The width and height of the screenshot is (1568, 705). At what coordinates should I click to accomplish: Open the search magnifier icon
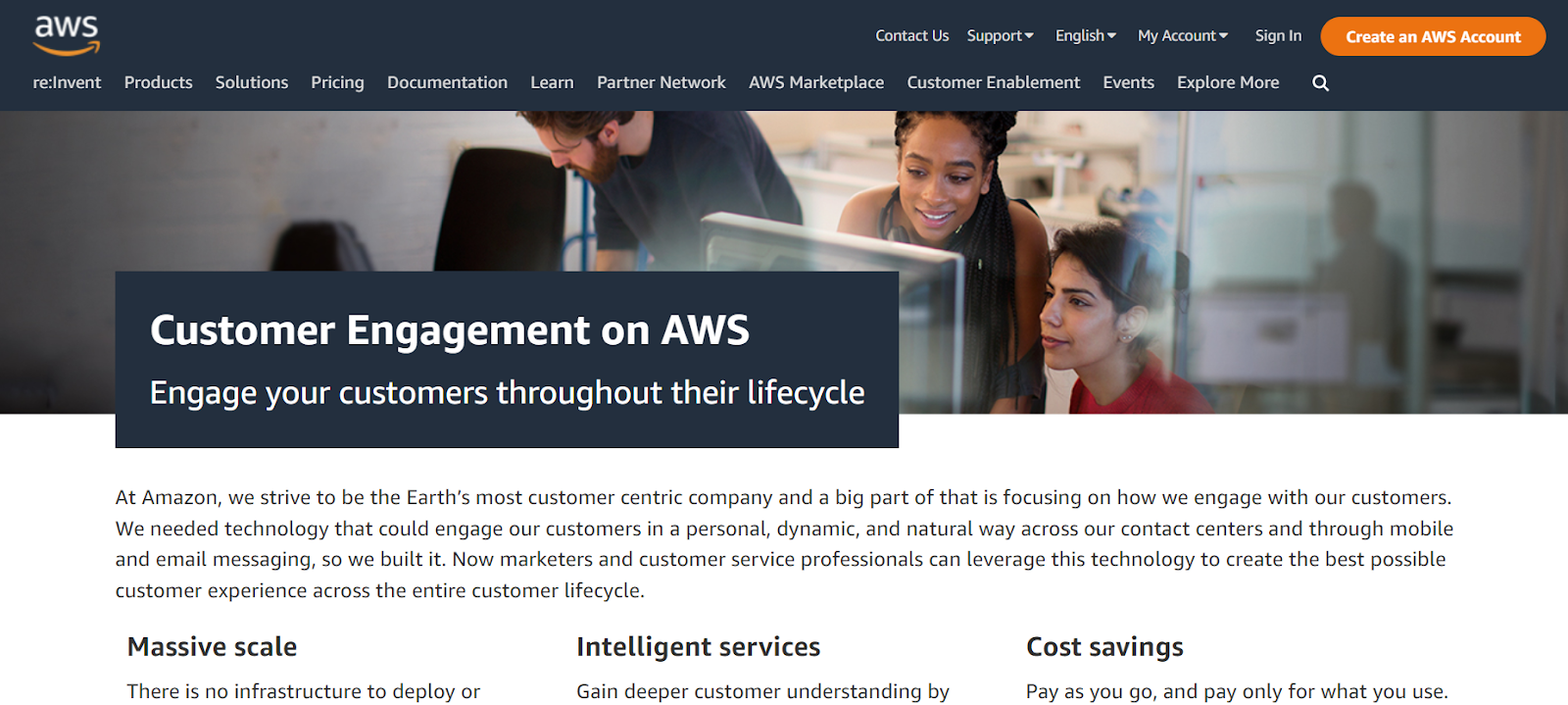[x=1320, y=83]
